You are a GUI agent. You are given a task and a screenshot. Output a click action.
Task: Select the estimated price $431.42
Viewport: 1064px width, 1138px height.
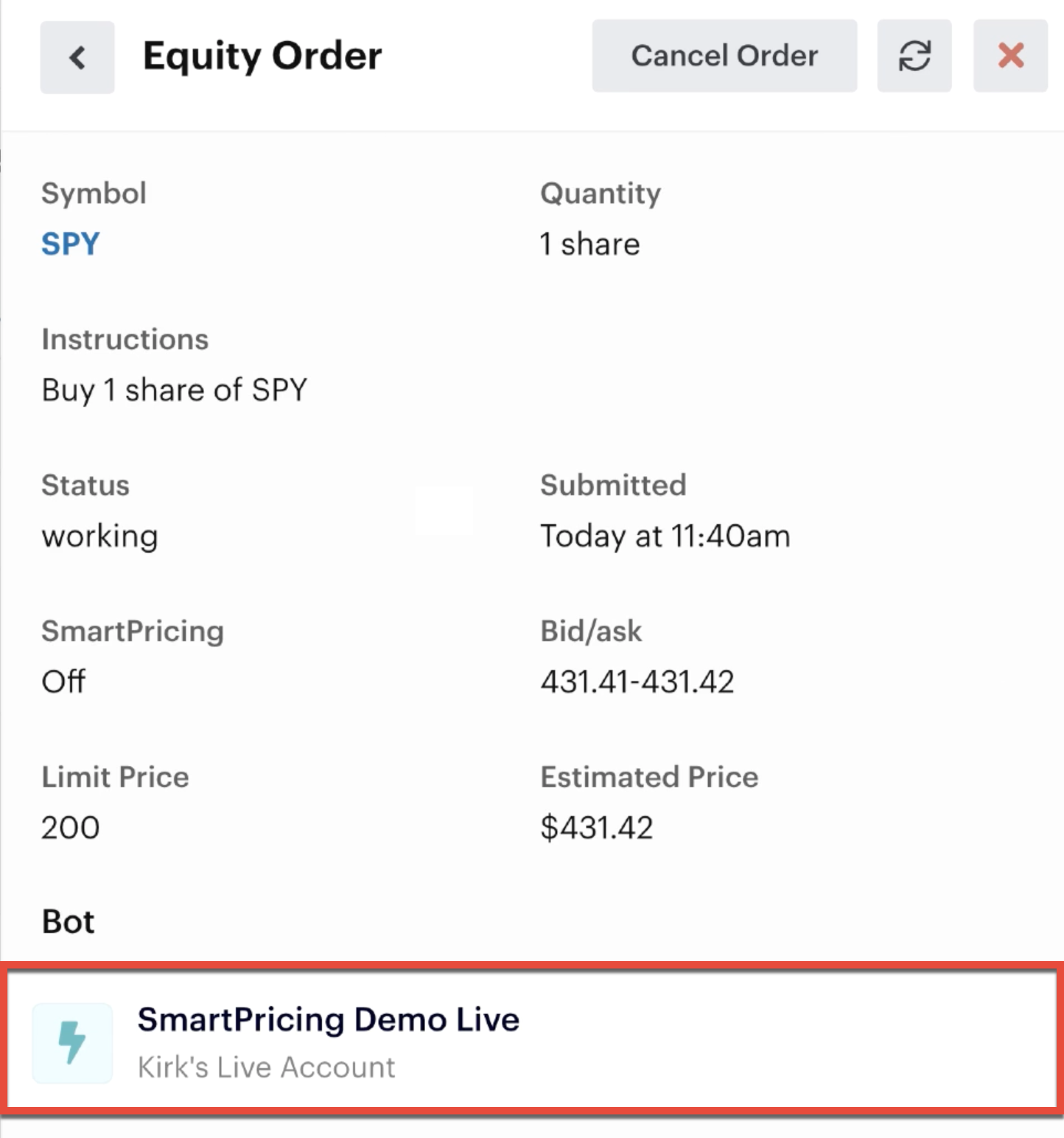tap(596, 828)
